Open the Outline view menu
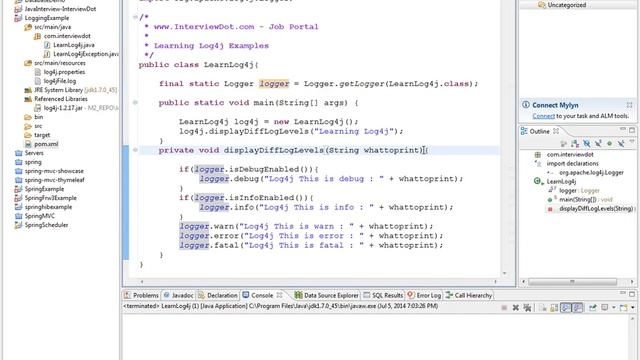Viewport: 640px width, 360px height. pyautogui.click(x=632, y=142)
